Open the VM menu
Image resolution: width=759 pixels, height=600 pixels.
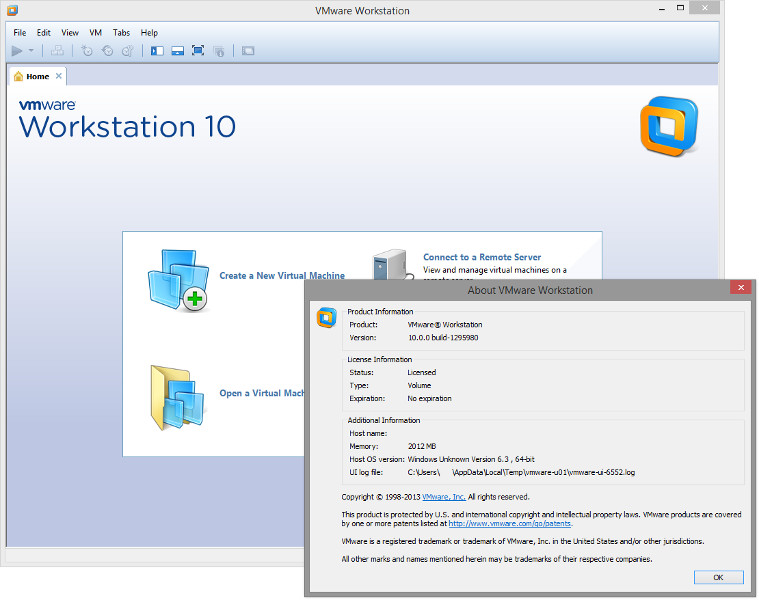[x=95, y=33]
